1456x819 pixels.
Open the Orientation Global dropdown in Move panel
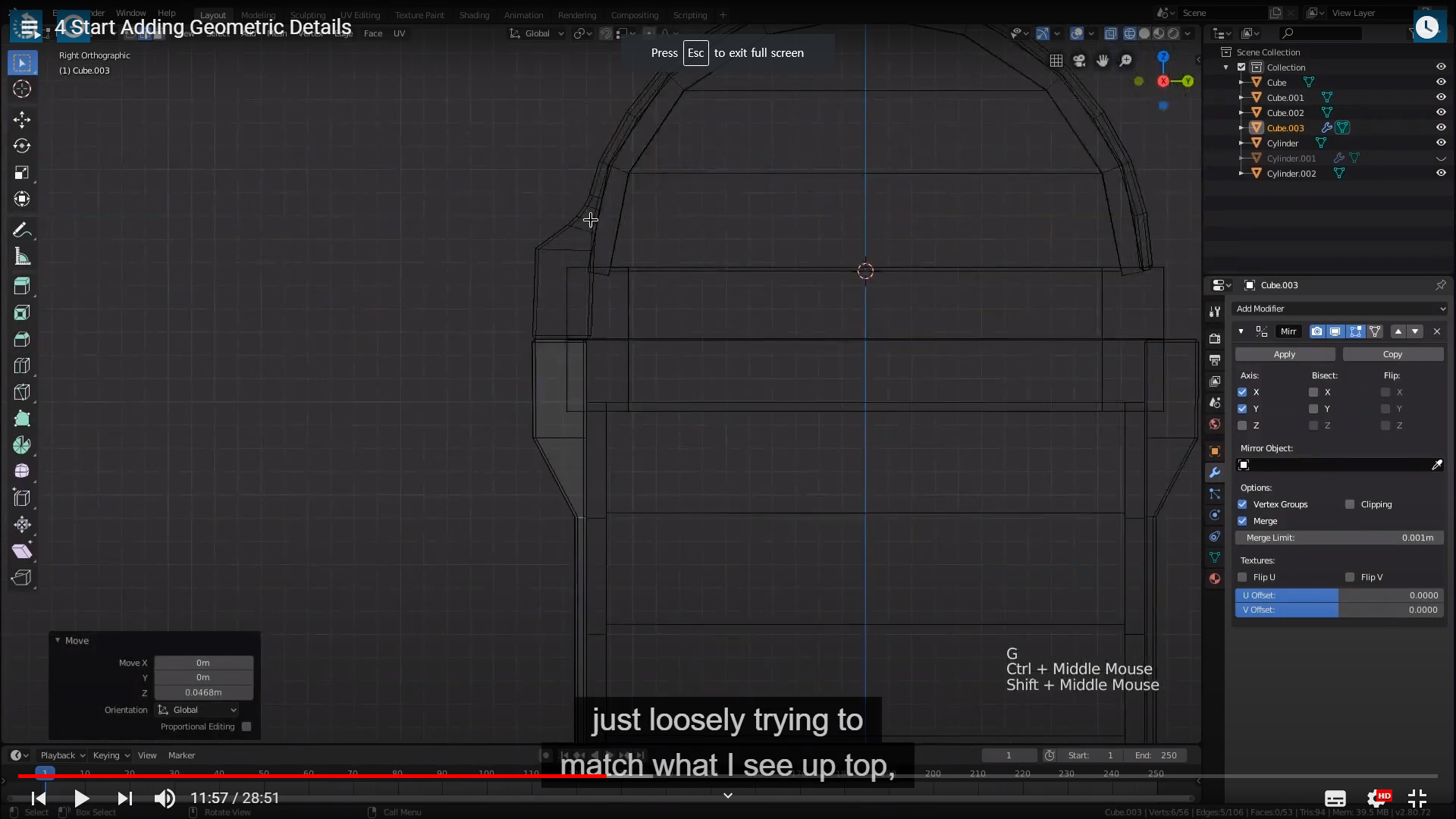click(x=197, y=710)
